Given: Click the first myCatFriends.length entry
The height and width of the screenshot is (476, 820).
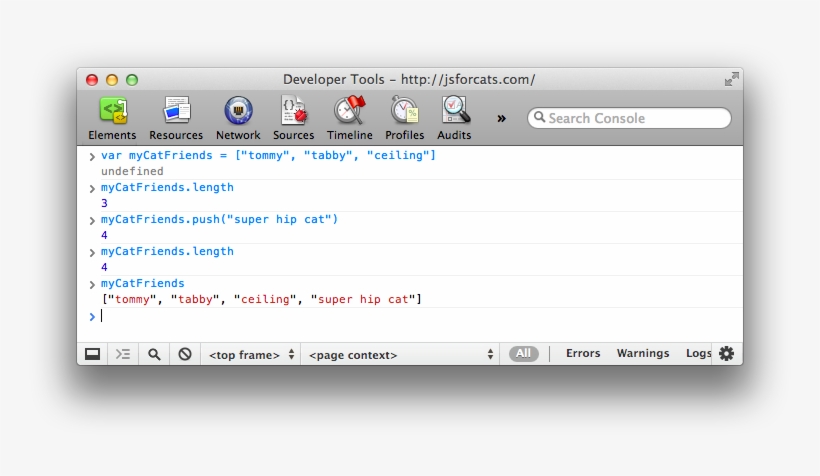Looking at the screenshot, I should (167, 187).
